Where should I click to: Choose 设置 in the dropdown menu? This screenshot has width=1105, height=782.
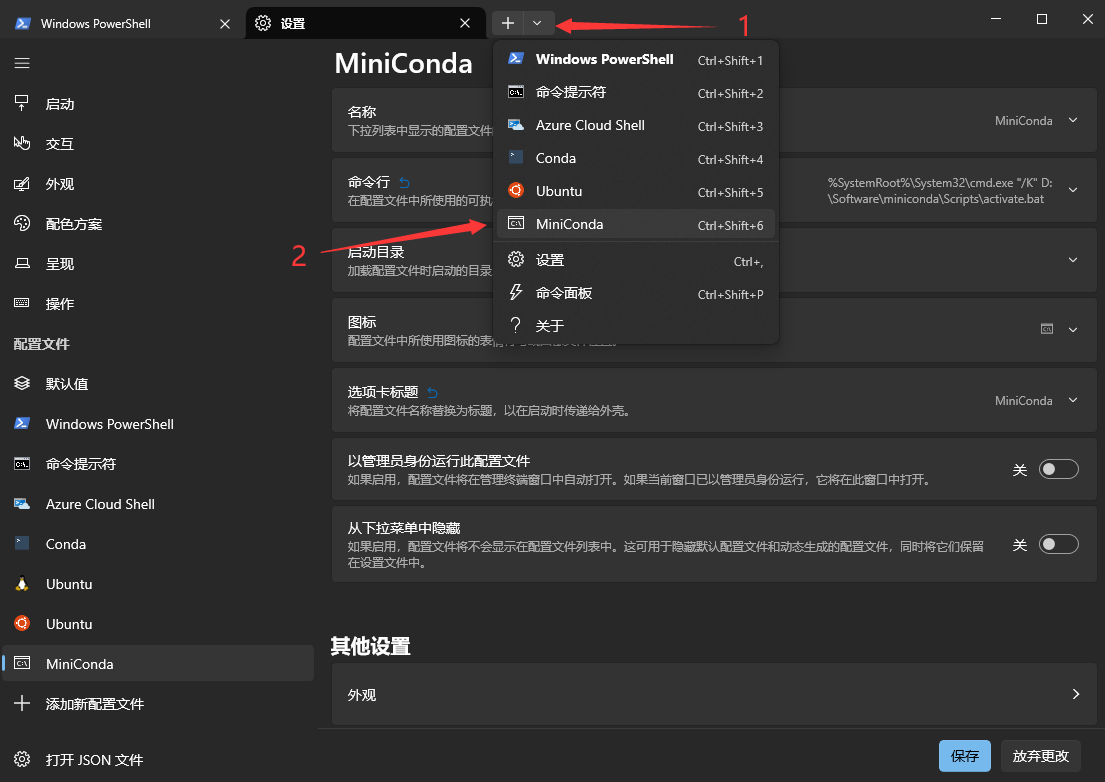(x=636, y=260)
